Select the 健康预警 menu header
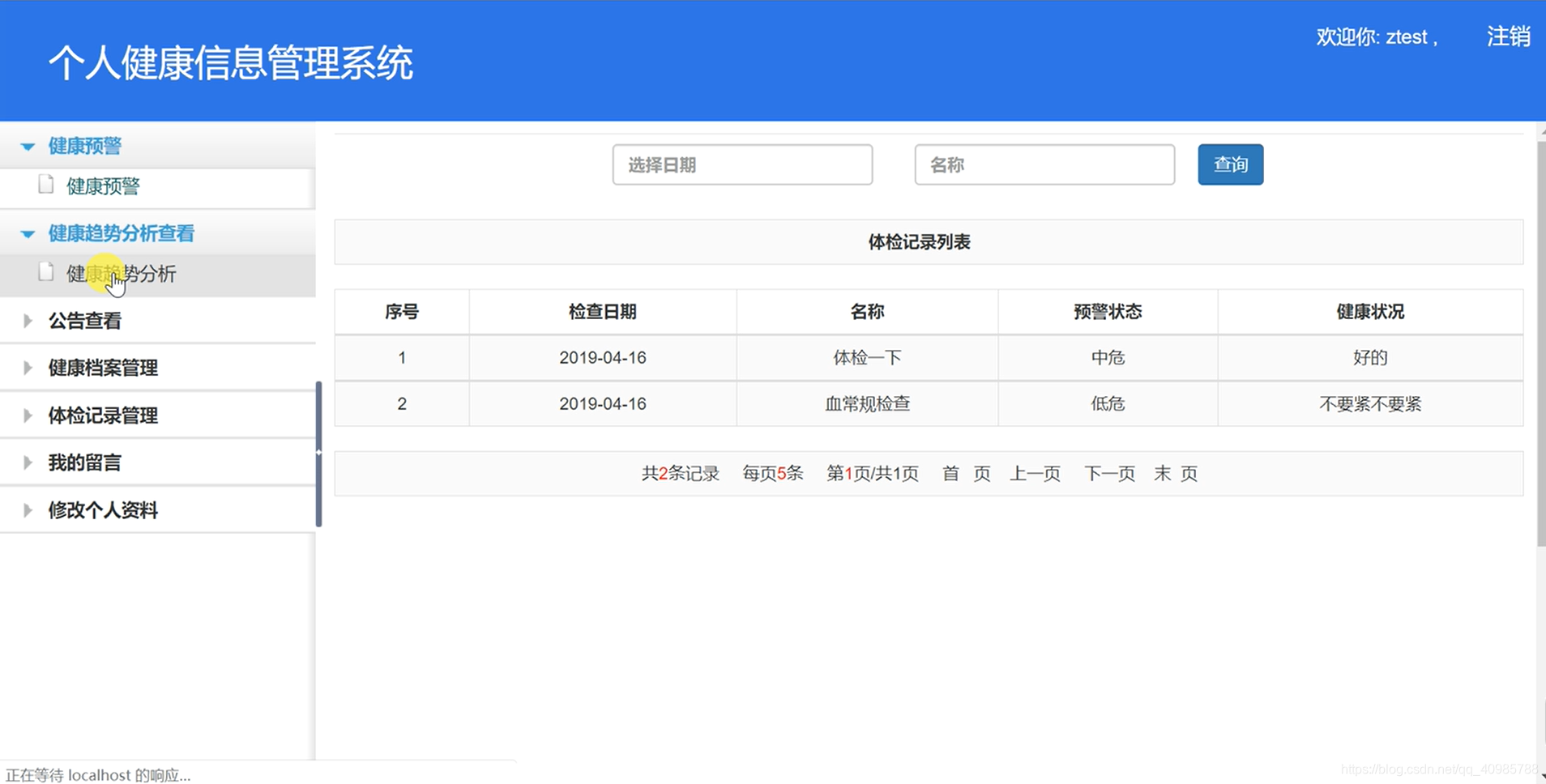Screen dimensions: 1546x784 coord(85,146)
